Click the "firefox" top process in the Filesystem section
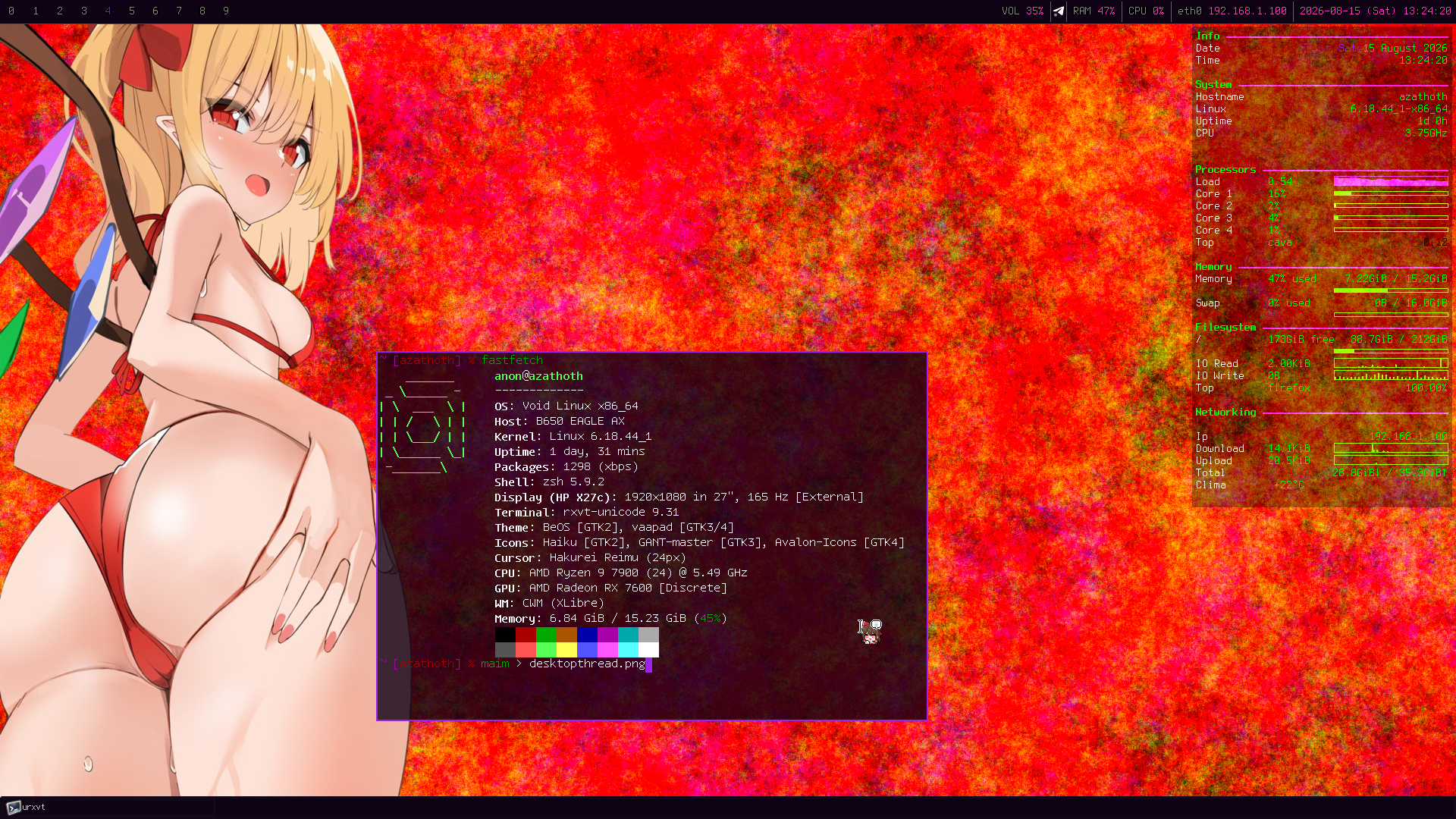 point(1289,388)
